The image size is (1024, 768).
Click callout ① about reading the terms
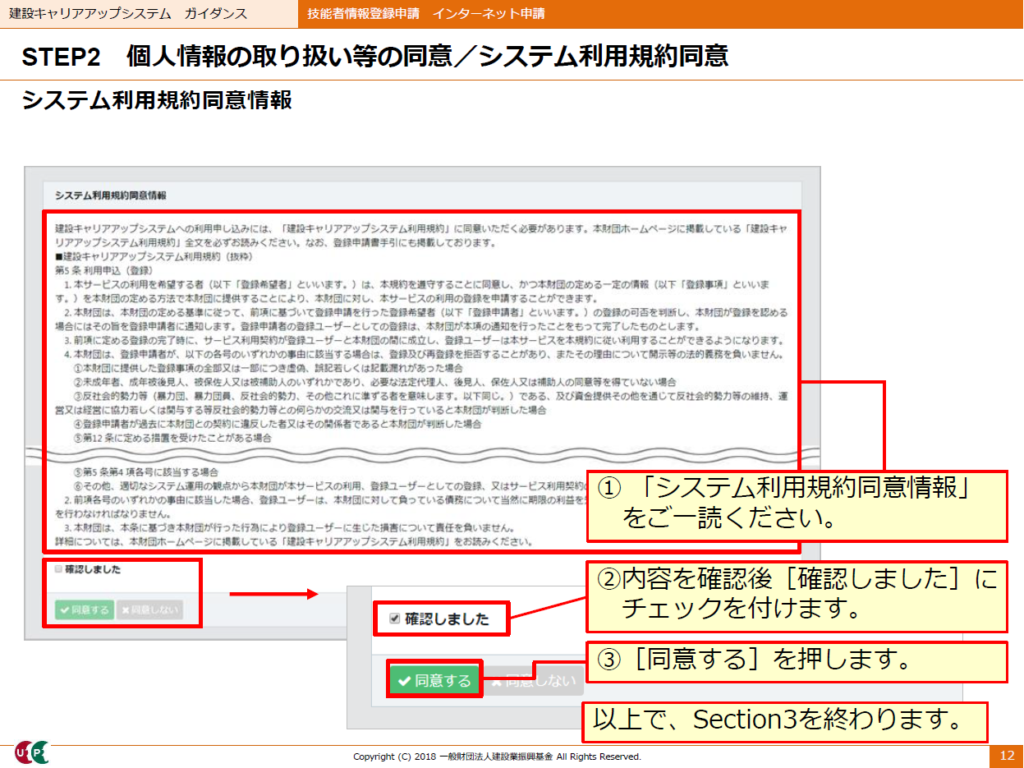coord(795,503)
